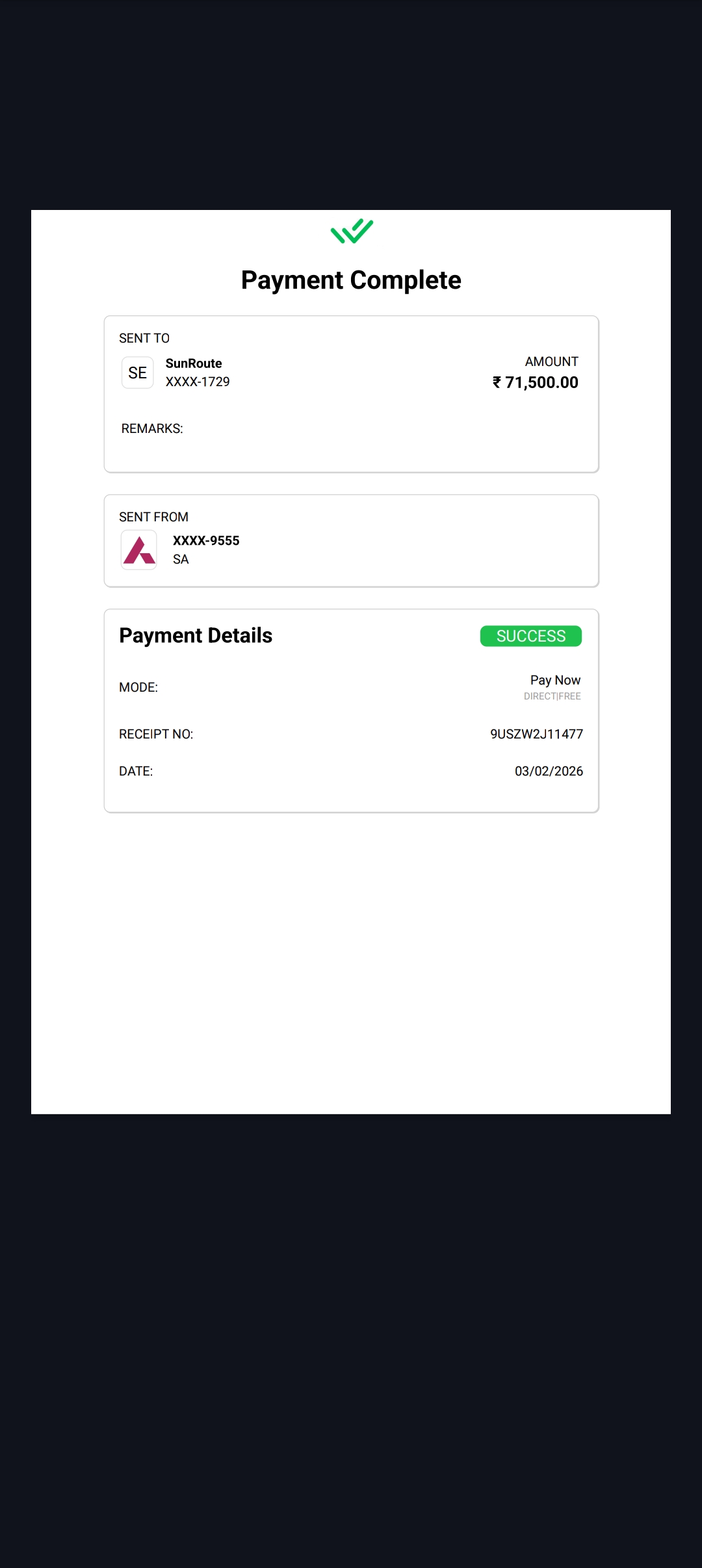The width and height of the screenshot is (702, 1568).
Task: Click the SENT TO section label
Action: pyautogui.click(x=144, y=338)
